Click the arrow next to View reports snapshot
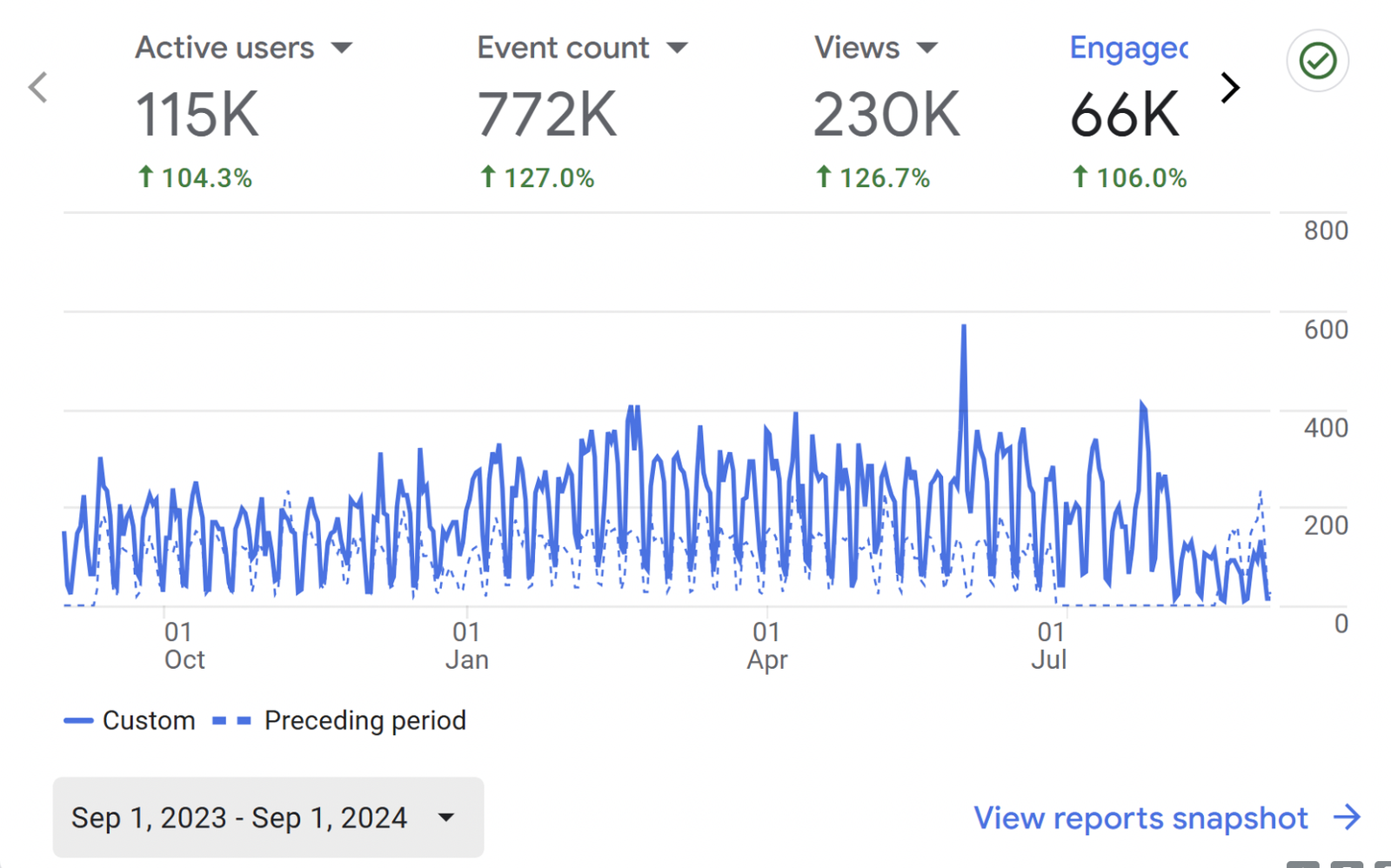Viewport: 1391px width, 868px height. tap(1348, 818)
